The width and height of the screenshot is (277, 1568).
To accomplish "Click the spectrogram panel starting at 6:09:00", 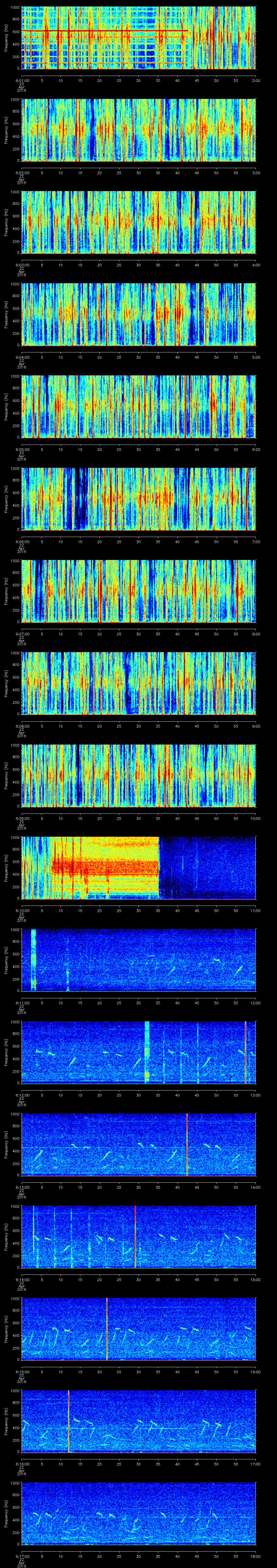I will (139, 776).
